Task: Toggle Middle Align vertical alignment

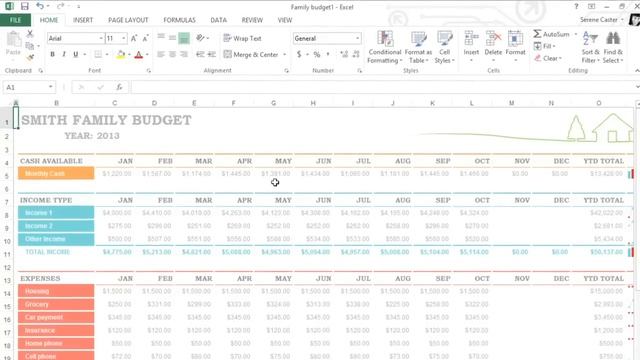Action: 173,38
